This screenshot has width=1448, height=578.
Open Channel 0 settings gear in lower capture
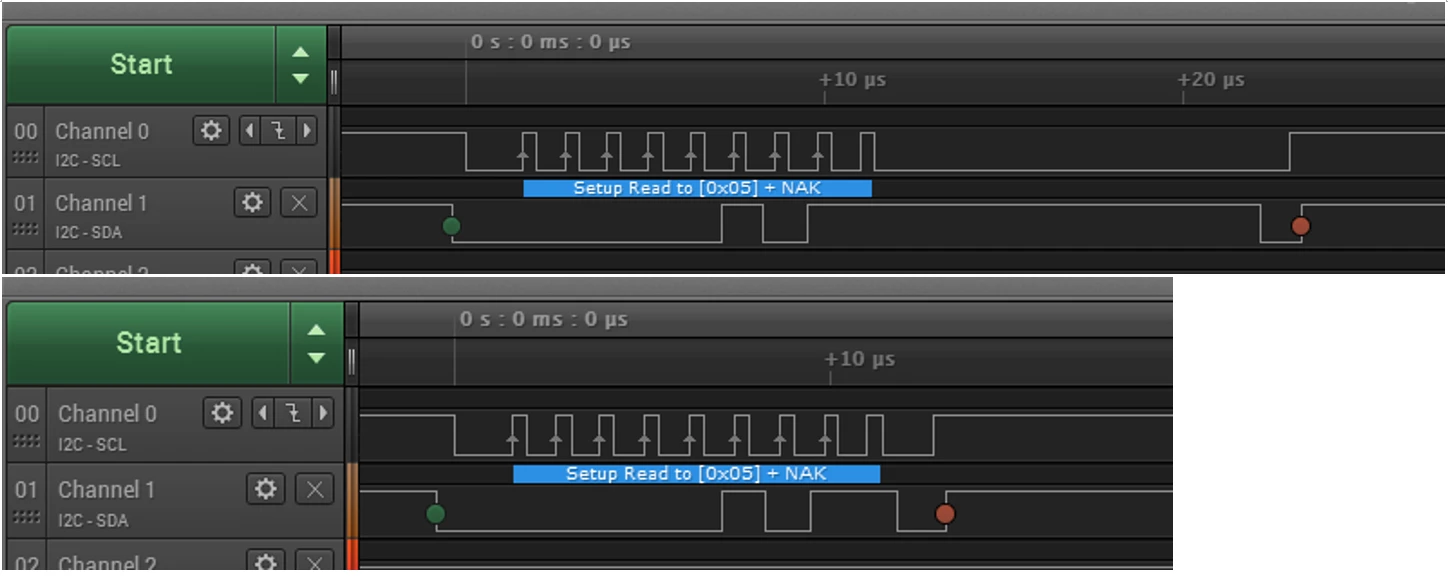222,413
